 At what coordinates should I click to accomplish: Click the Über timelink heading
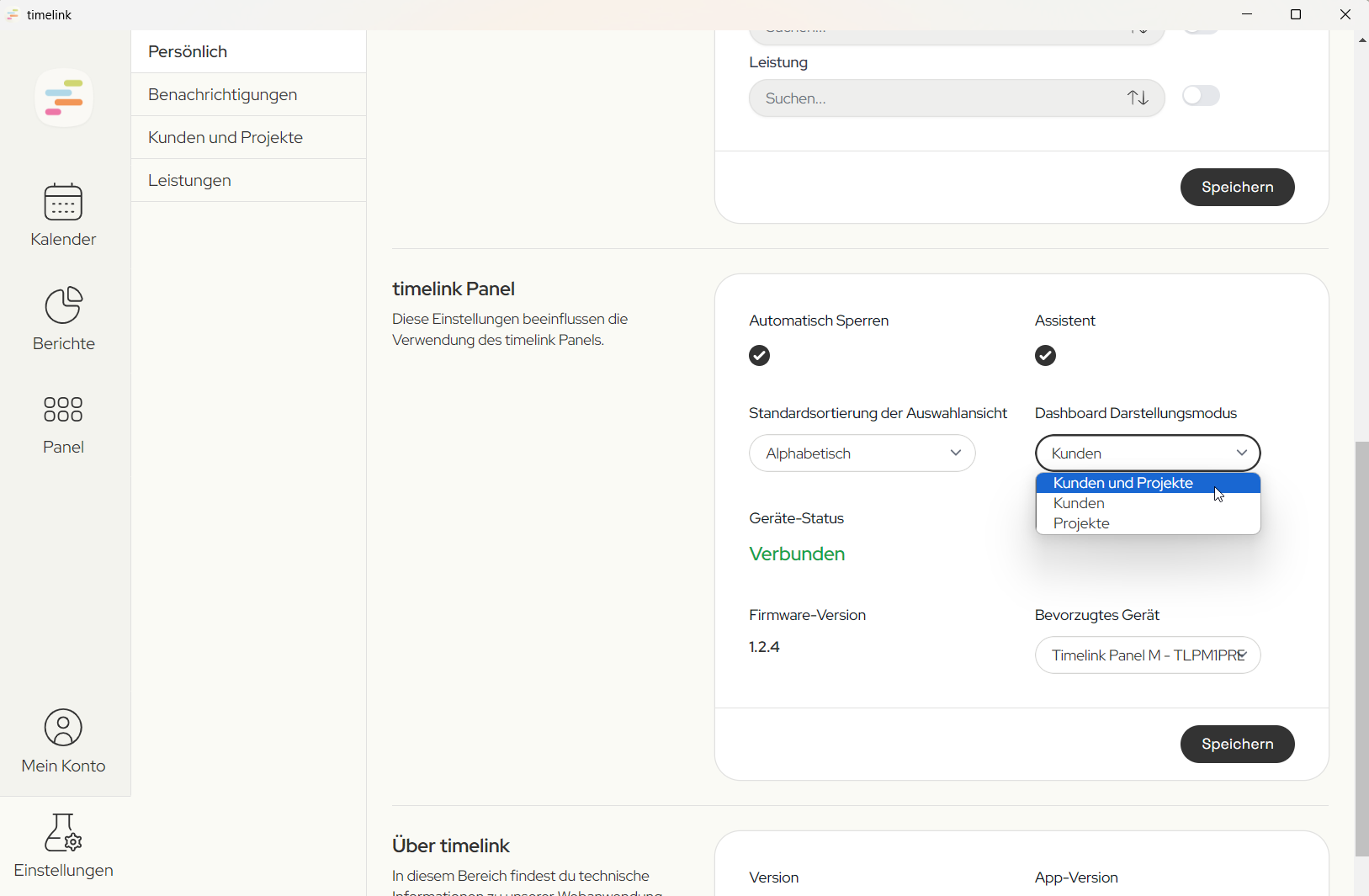click(x=451, y=846)
